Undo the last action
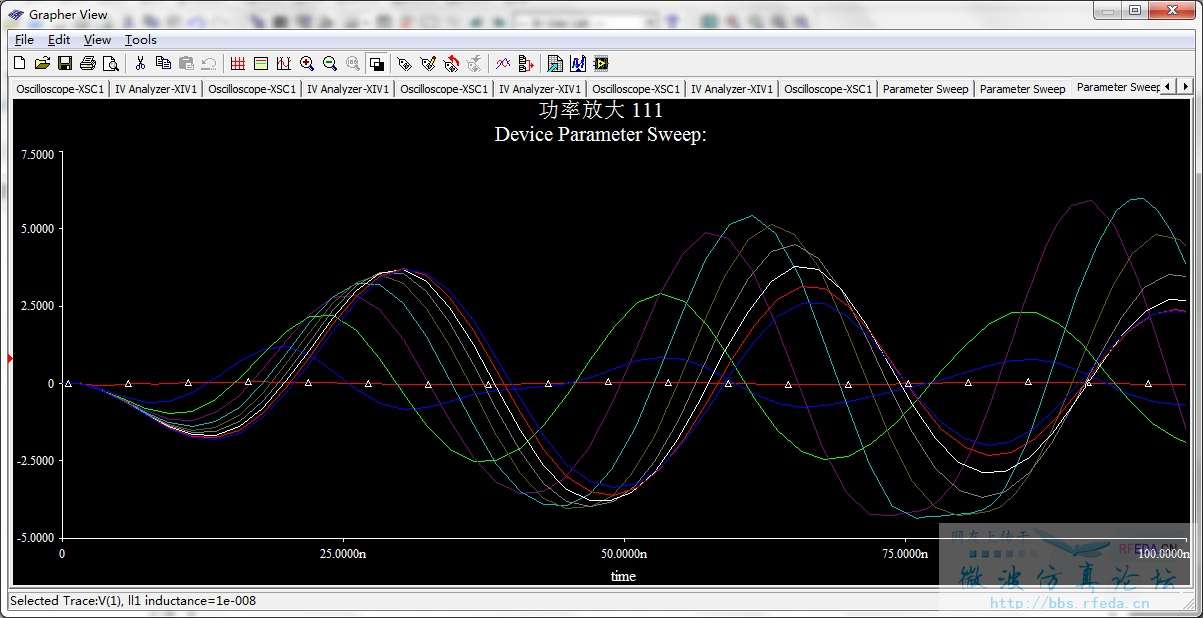 209,63
